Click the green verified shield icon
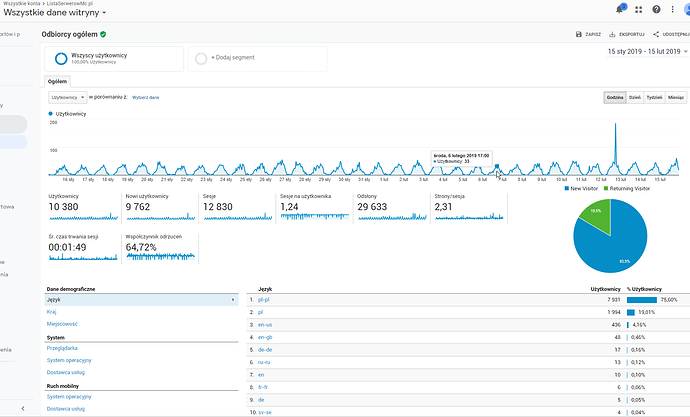Image resolution: width=690 pixels, height=417 pixels. [x=103, y=34]
